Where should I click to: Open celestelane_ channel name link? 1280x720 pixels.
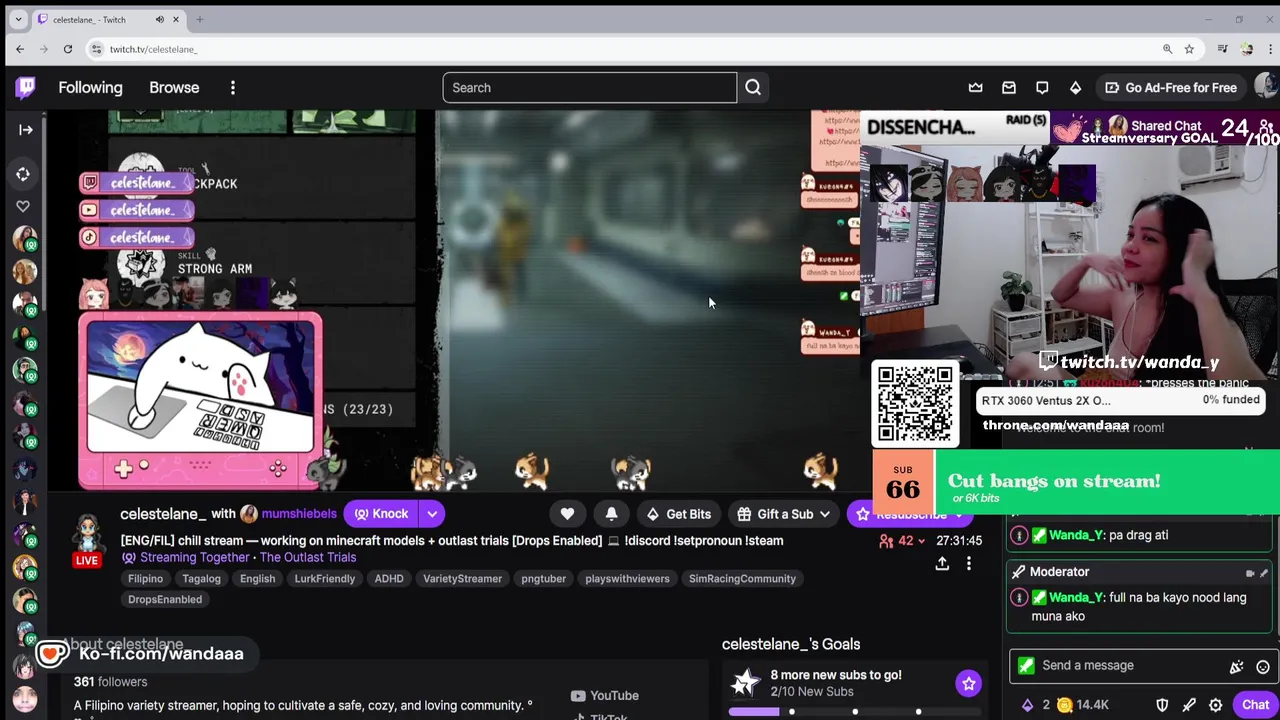click(163, 514)
